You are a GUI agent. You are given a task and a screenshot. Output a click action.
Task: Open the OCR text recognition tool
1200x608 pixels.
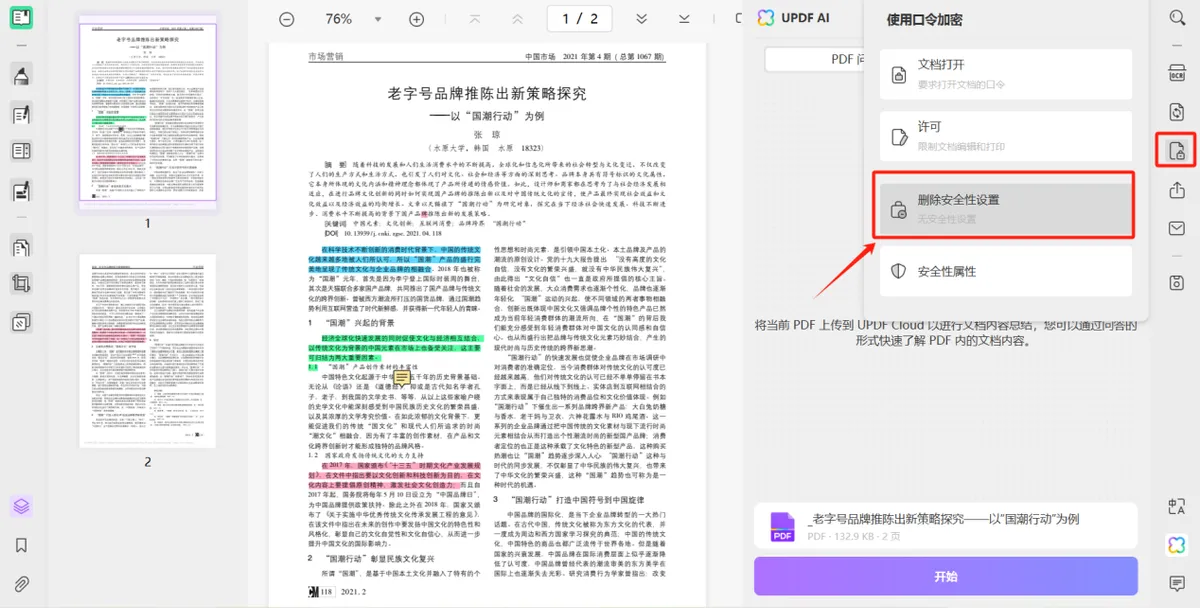coord(1176,72)
